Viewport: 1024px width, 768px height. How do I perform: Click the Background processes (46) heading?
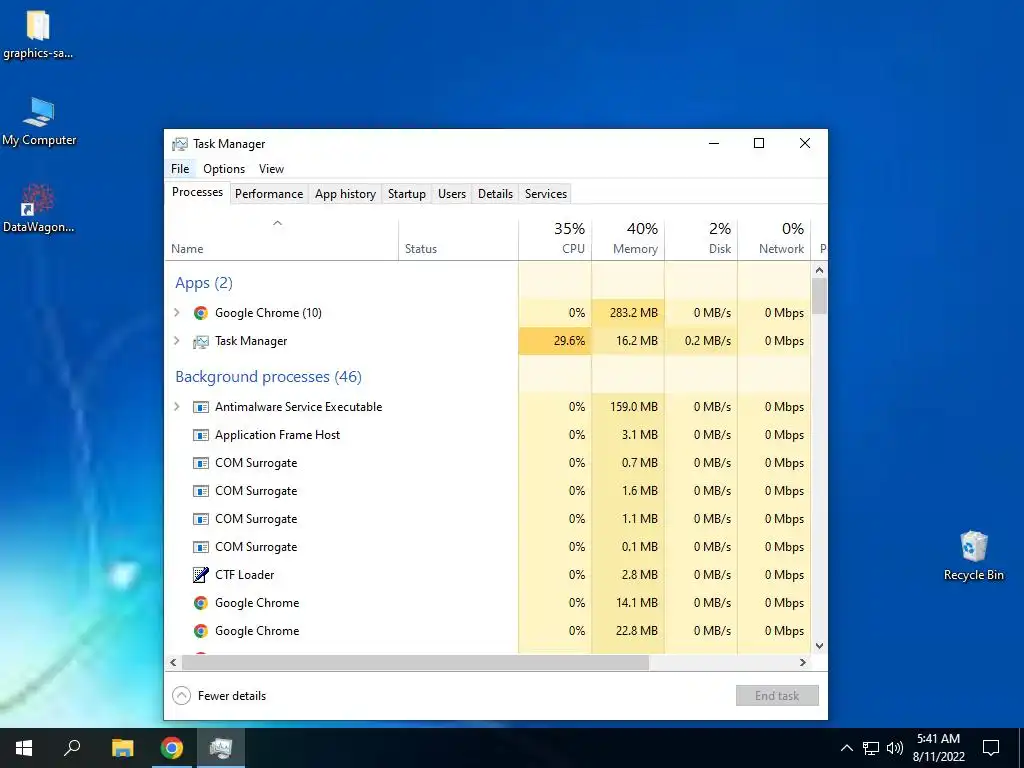pos(268,377)
